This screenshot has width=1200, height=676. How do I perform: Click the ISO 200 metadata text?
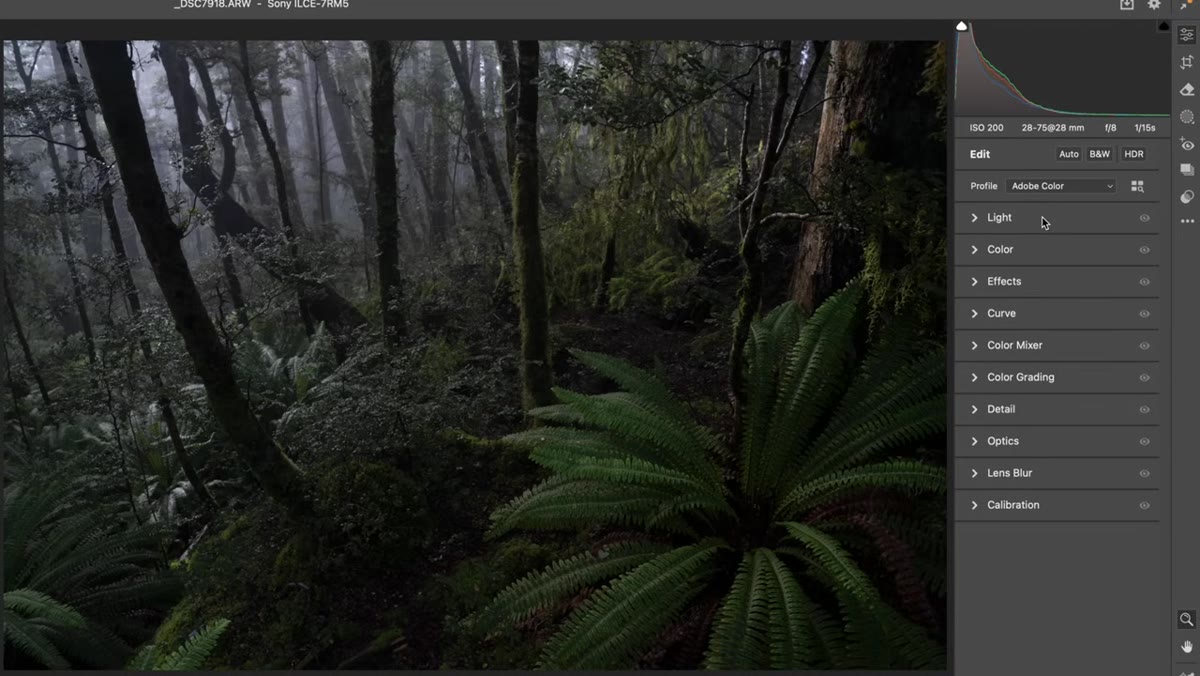pos(986,128)
